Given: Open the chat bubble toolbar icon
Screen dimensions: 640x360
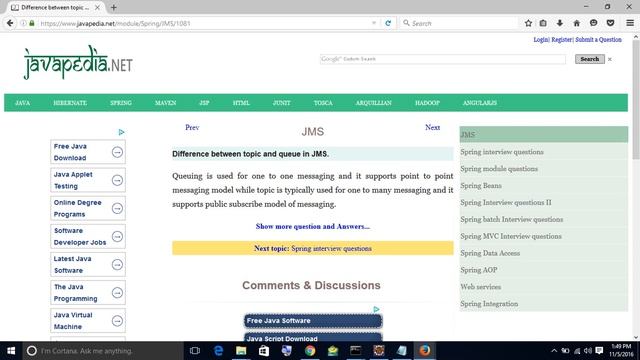Looking at the screenshot, I should click(593, 23).
